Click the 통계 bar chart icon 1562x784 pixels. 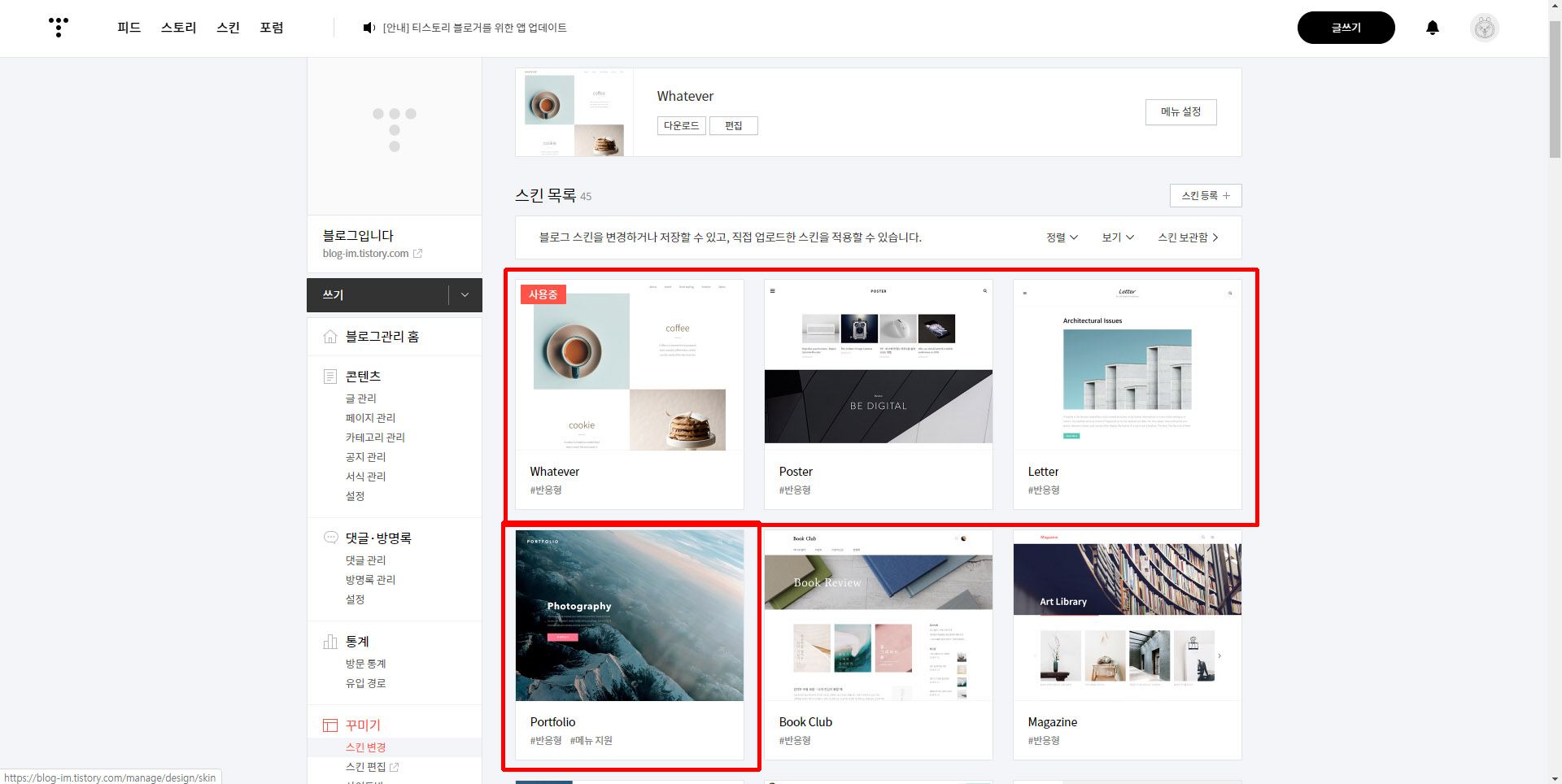(330, 642)
